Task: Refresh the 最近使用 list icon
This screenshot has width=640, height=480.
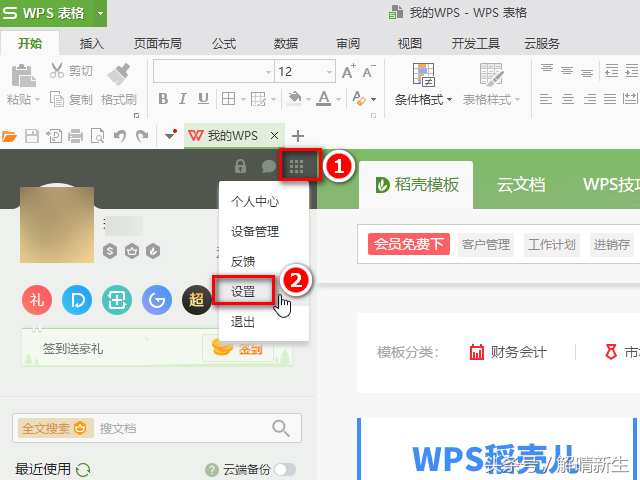Action: coord(83,469)
